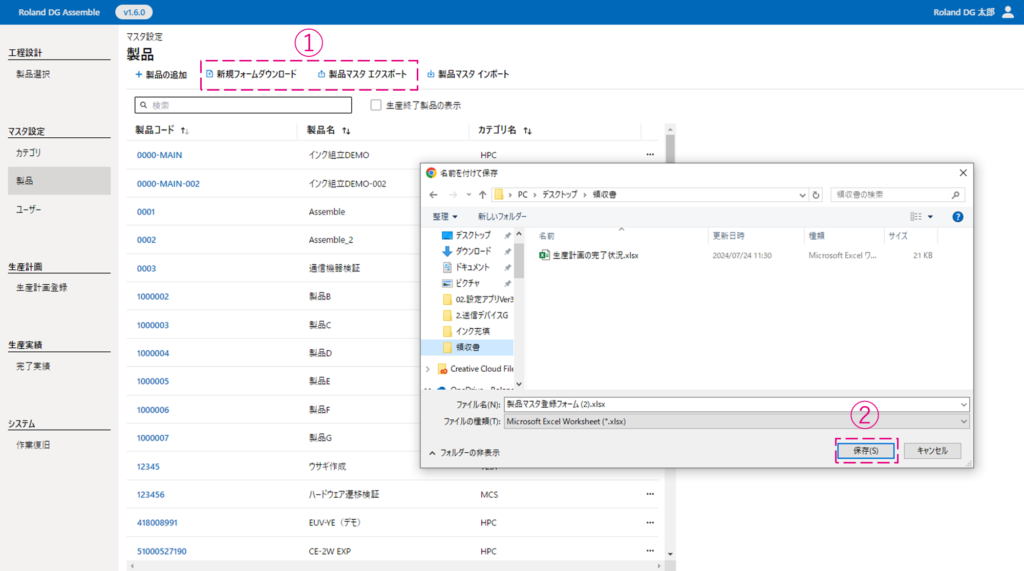1024x571 pixels.
Task: Open the ファイルの種類 dropdown
Action: coord(736,422)
